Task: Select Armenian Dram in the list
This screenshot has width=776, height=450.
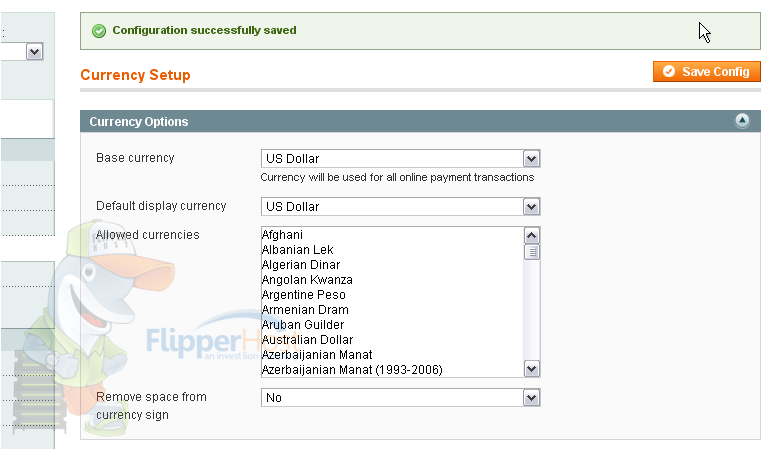Action: point(305,310)
